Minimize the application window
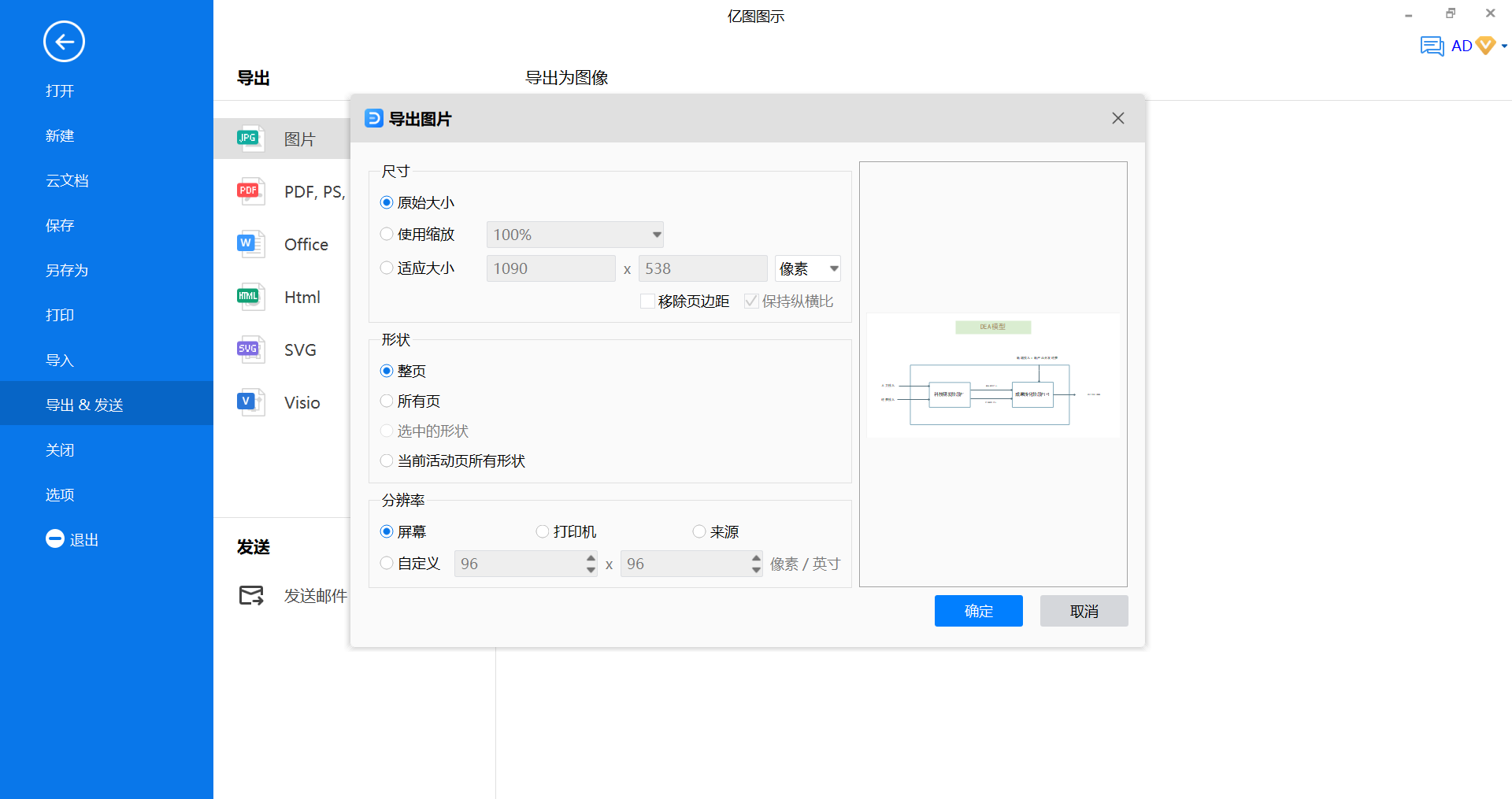The image size is (1512, 799). (1409, 14)
